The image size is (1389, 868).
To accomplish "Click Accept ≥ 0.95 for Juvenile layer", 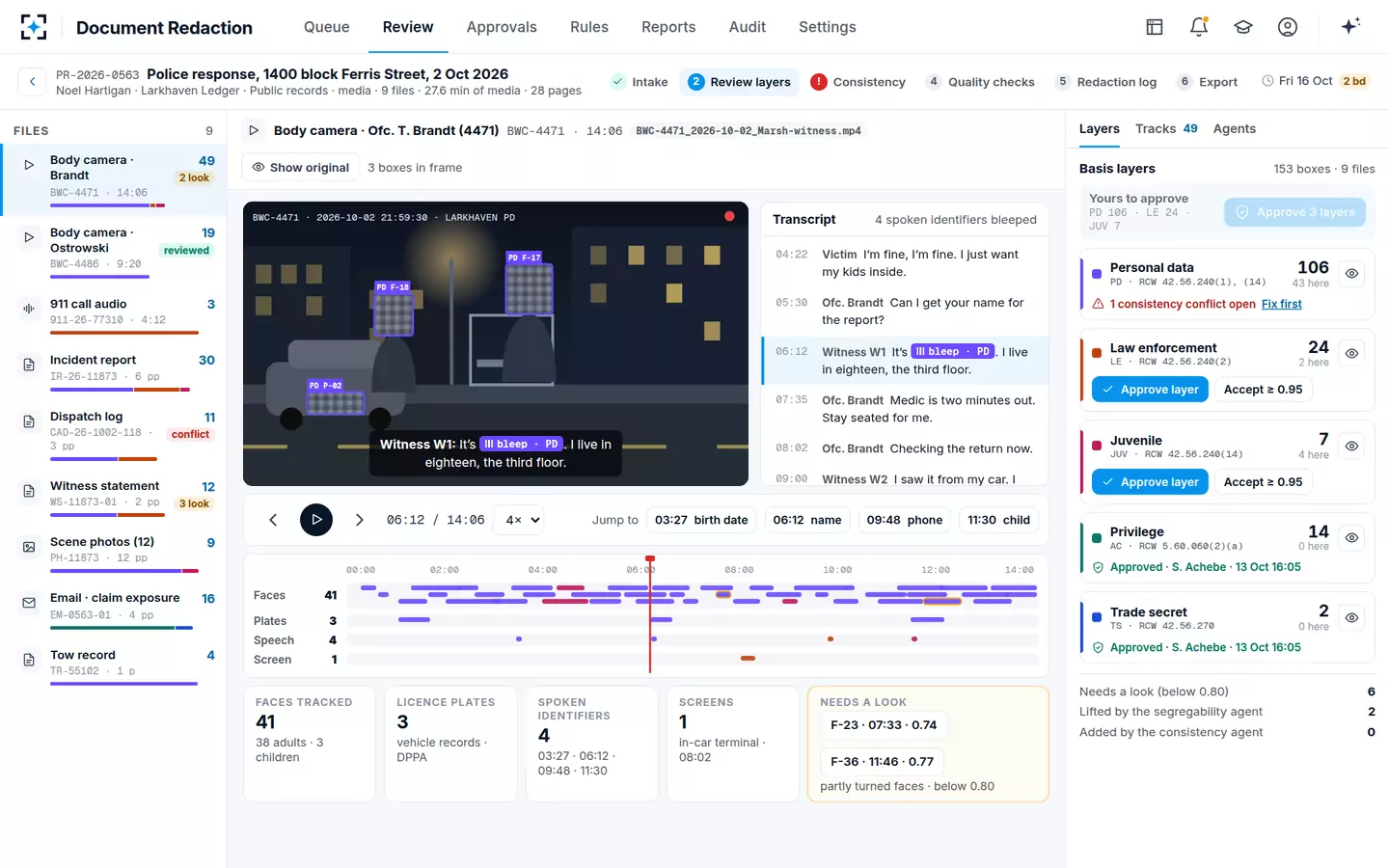I will 1263,482.
